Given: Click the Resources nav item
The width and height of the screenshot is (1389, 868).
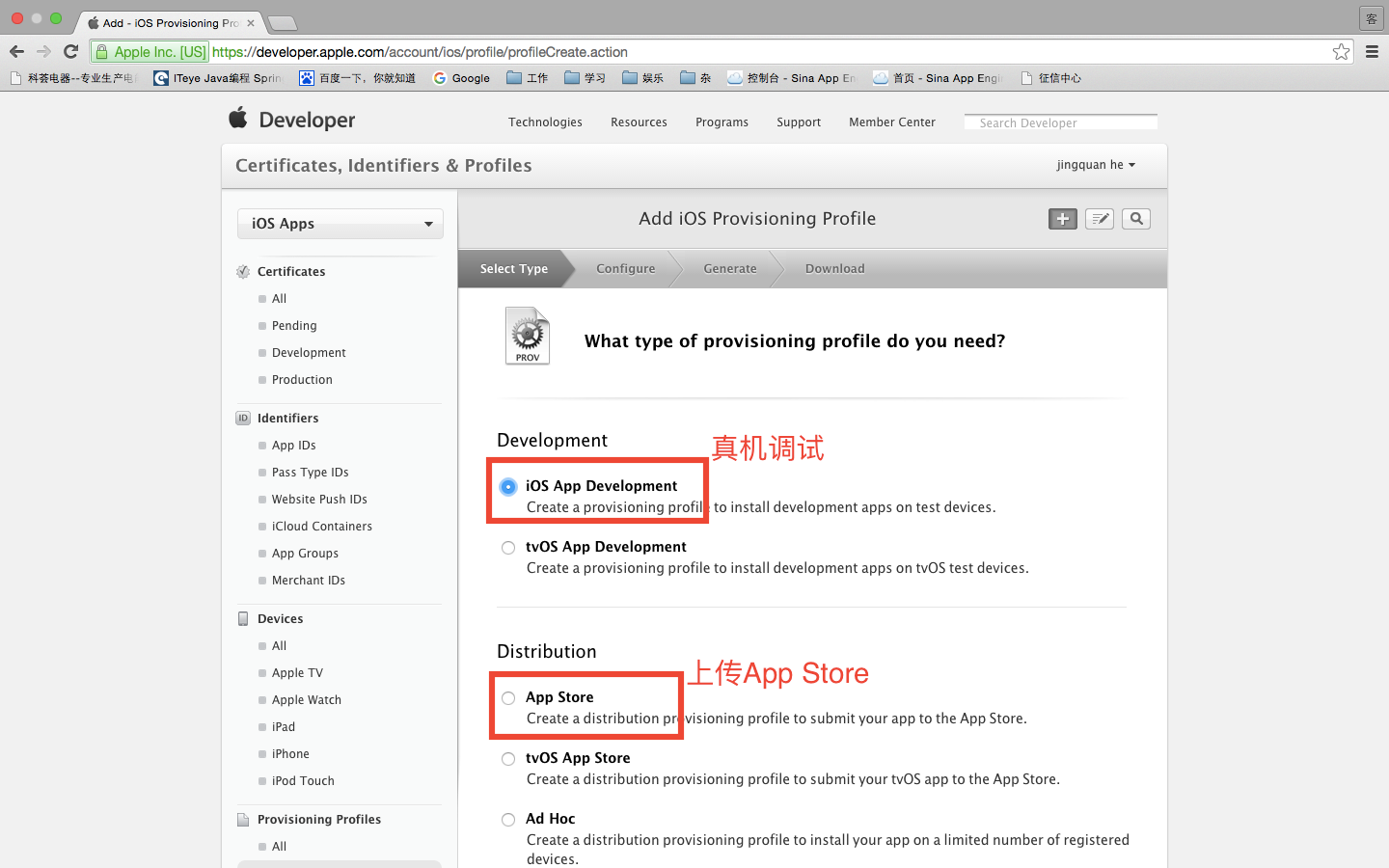Looking at the screenshot, I should tap(639, 122).
